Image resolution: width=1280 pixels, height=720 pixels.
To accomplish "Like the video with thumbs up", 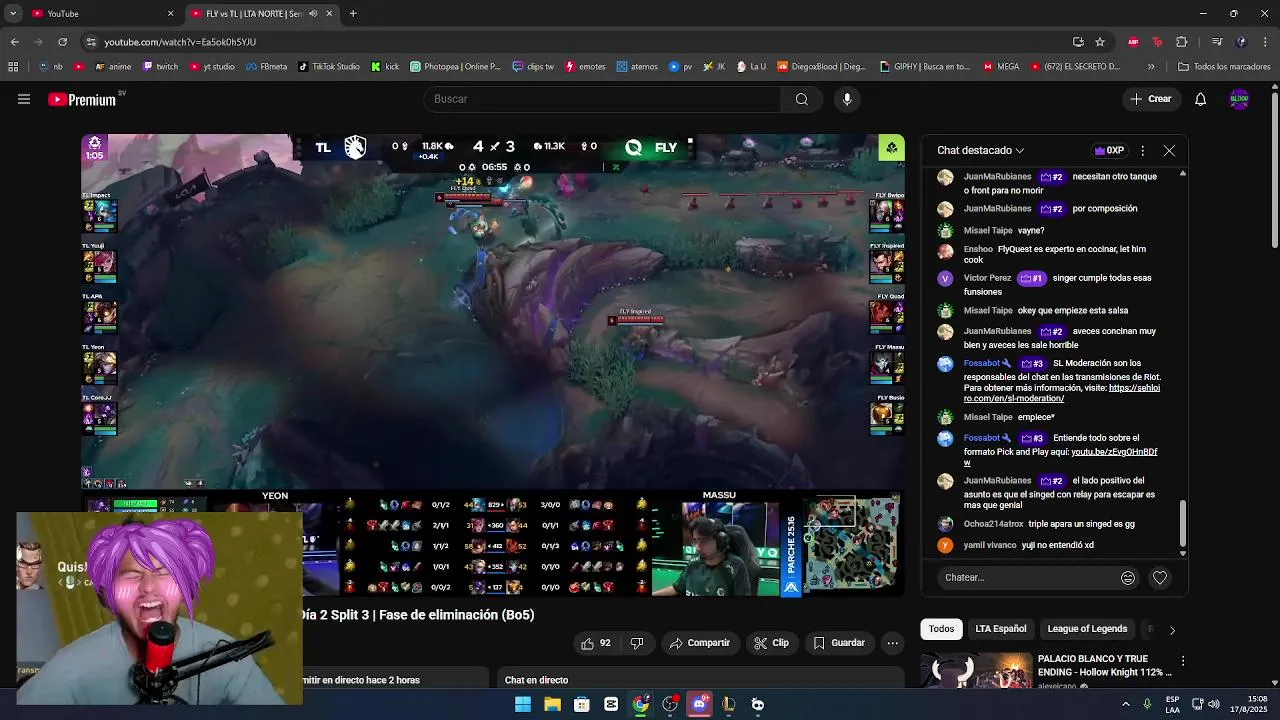I will pyautogui.click(x=596, y=643).
